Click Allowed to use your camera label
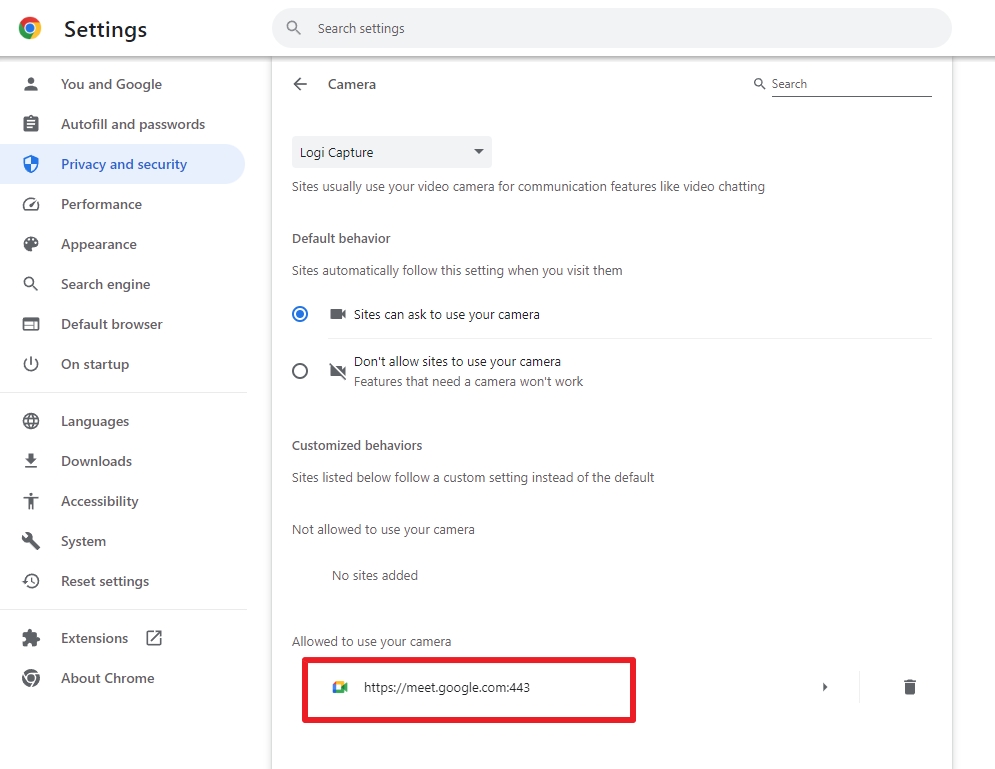 click(x=371, y=641)
